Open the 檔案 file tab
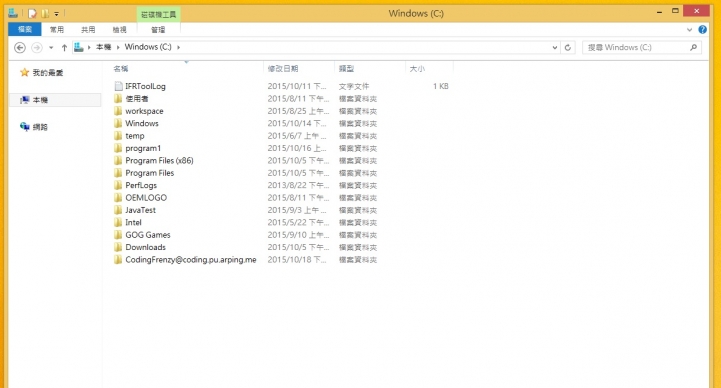Screen dimensions: 721x388 [25, 29]
